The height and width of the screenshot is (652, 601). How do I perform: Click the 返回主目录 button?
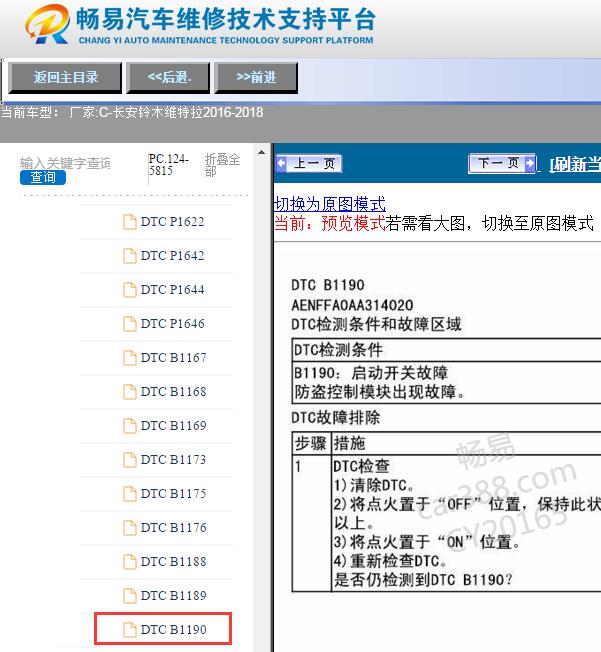(65, 77)
